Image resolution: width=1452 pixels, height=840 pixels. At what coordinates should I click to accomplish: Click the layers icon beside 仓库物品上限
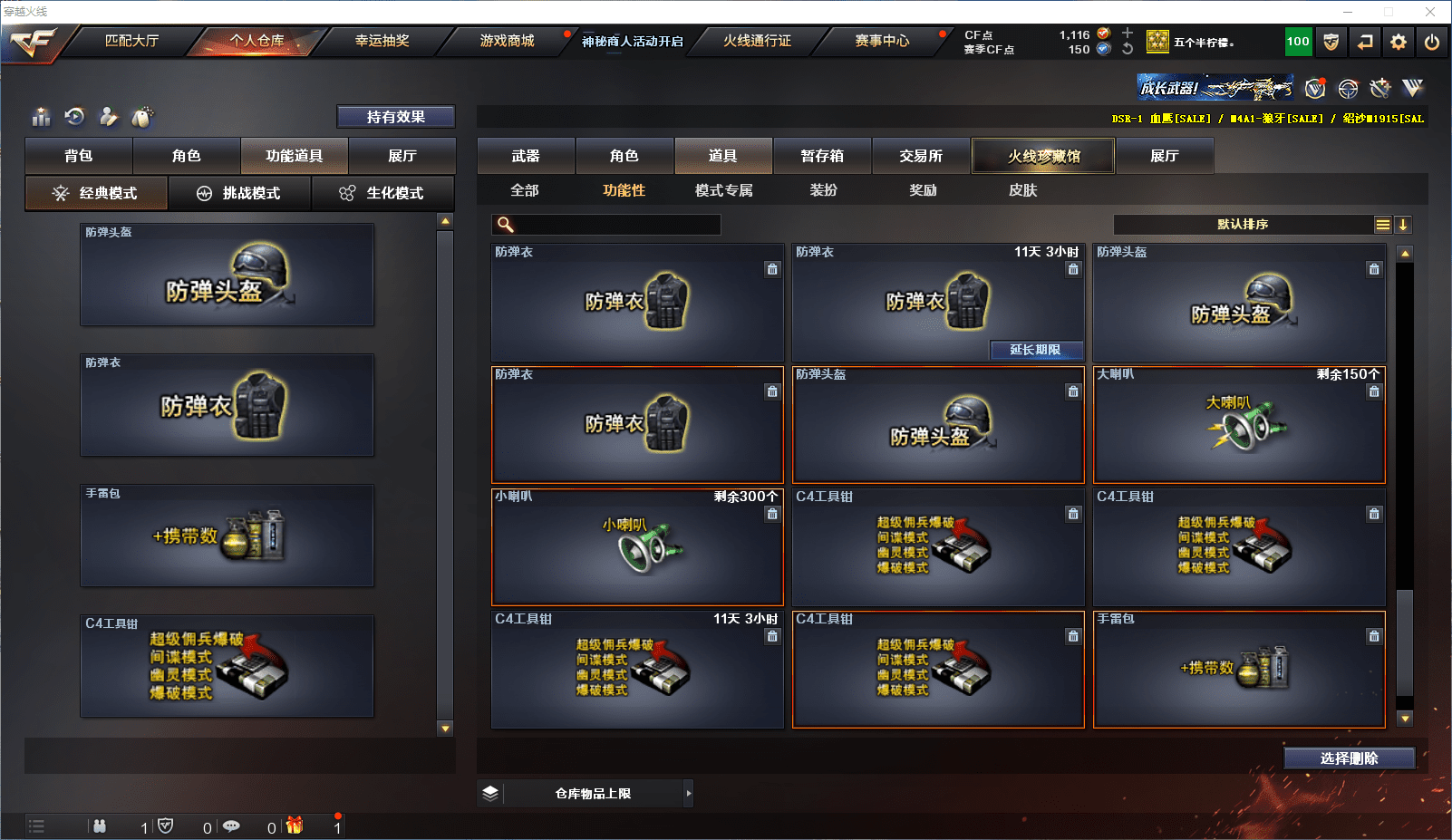pos(490,793)
